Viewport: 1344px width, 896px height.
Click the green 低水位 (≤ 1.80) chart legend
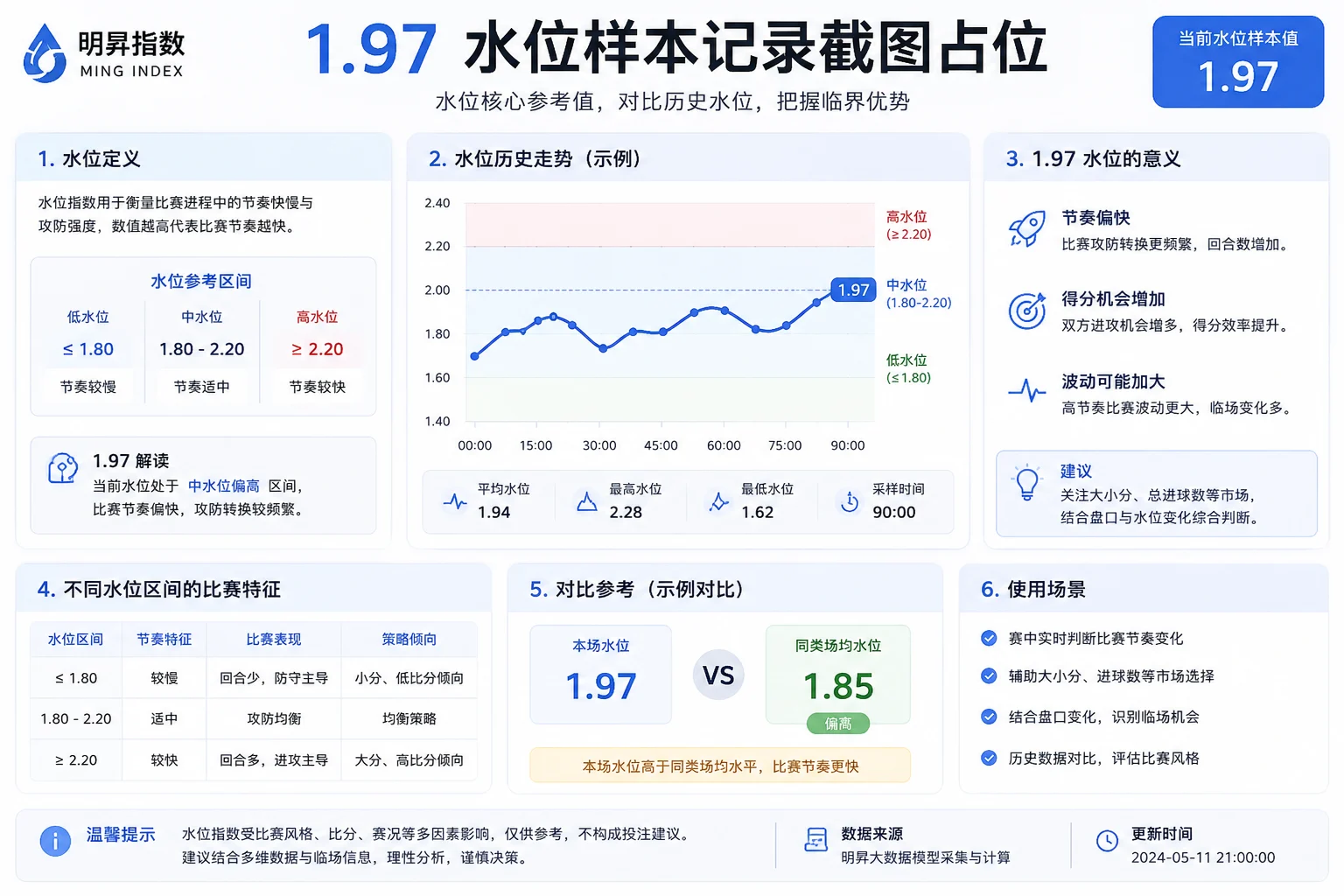[908, 368]
